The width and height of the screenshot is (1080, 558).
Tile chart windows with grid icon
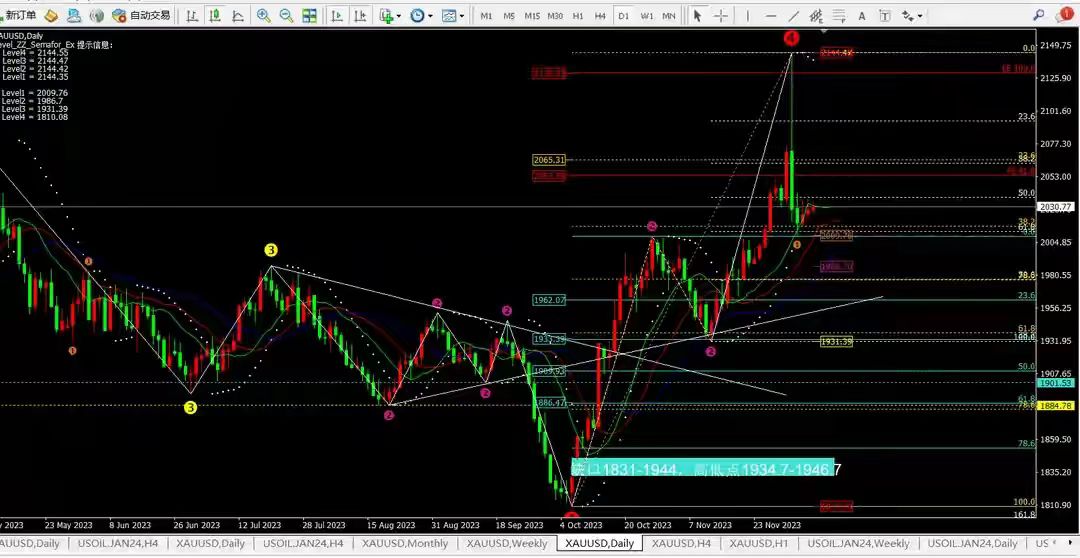309,15
